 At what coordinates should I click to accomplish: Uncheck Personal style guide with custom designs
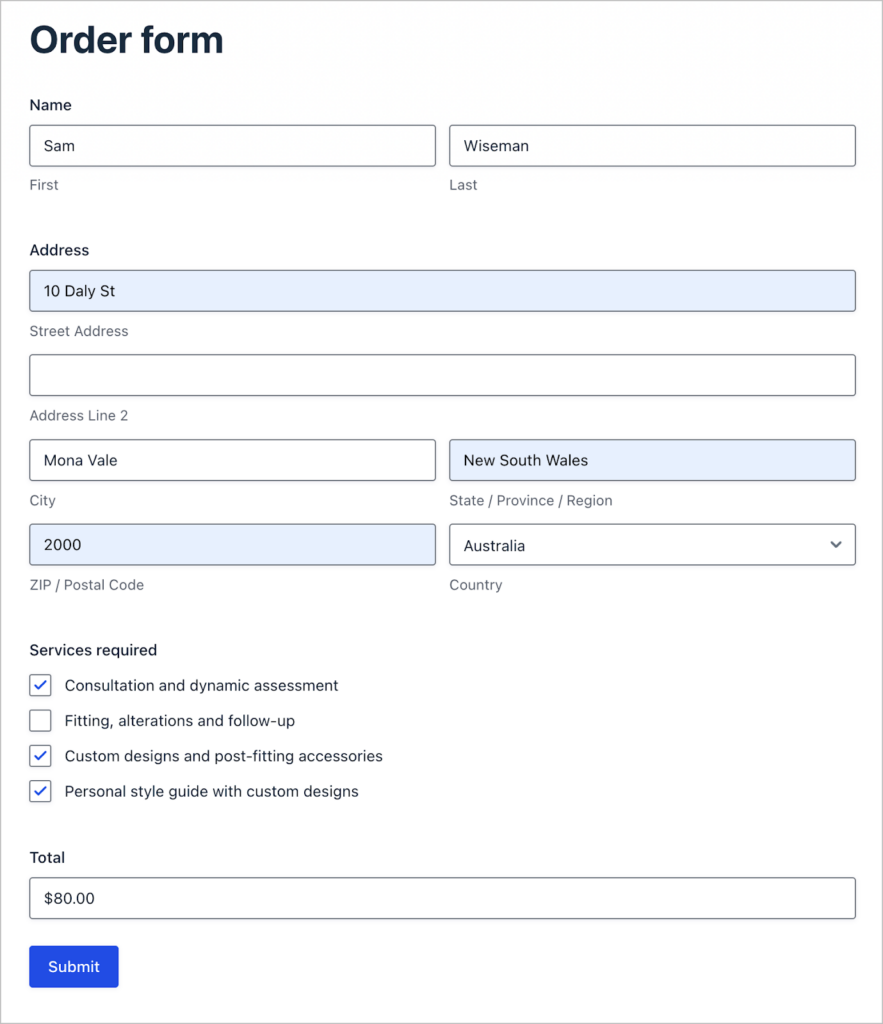[x=40, y=791]
